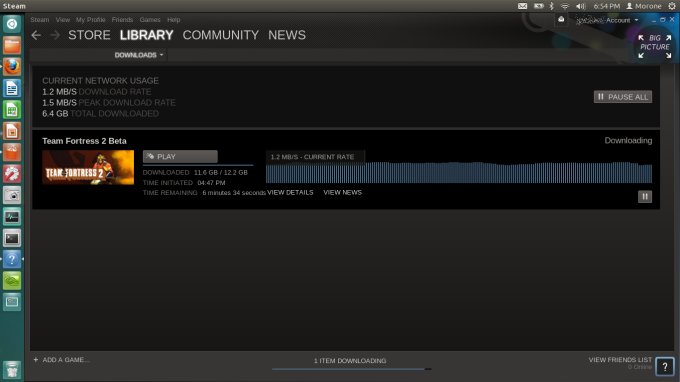Click the Team Fortress 2 Beta title
This screenshot has width=680, height=382.
point(85,141)
